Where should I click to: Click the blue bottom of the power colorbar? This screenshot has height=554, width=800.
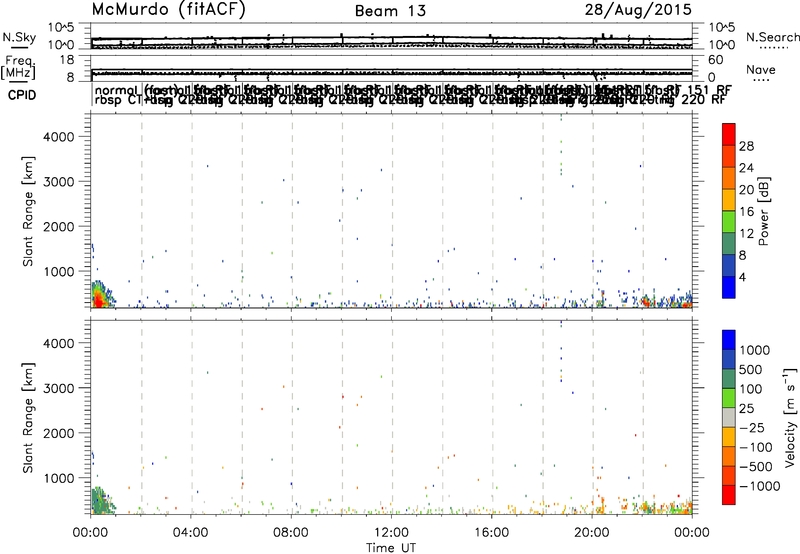[729, 287]
